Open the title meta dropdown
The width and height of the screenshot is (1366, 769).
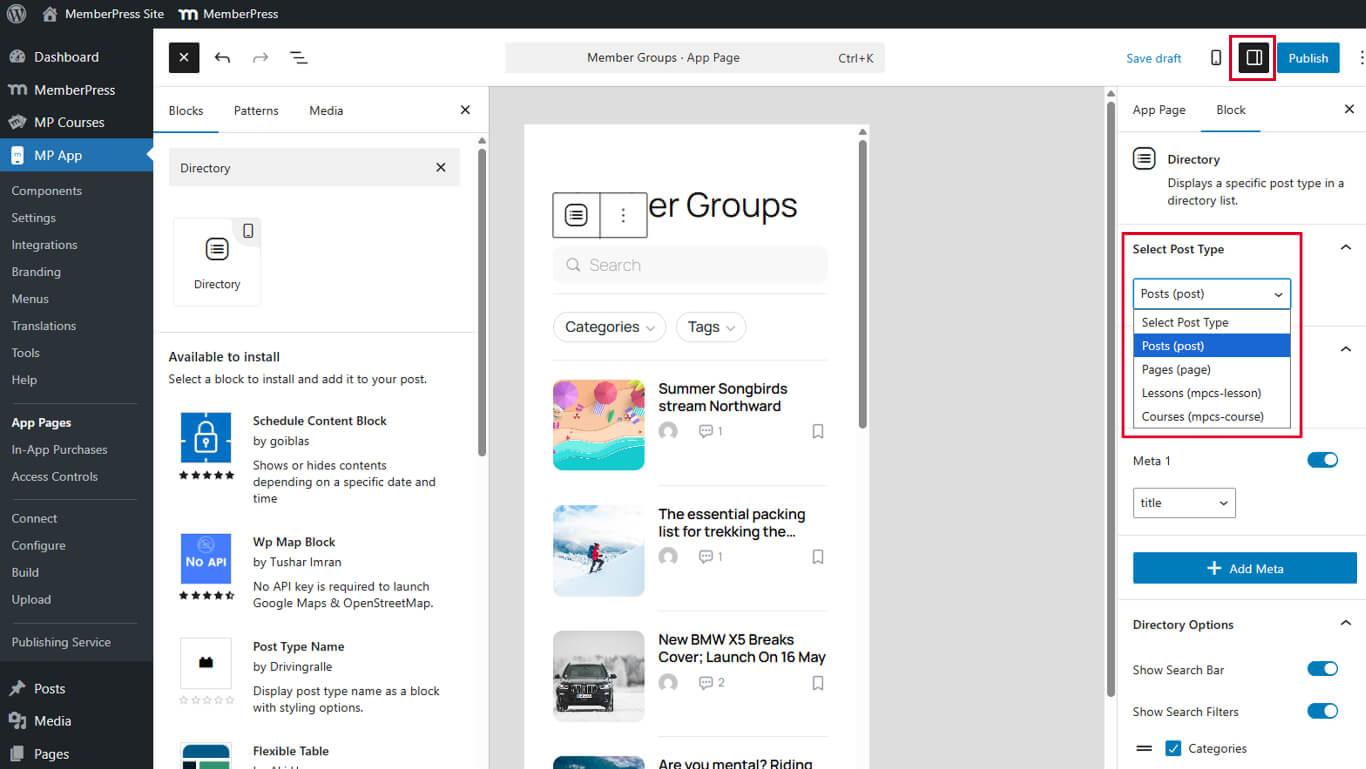1184,503
